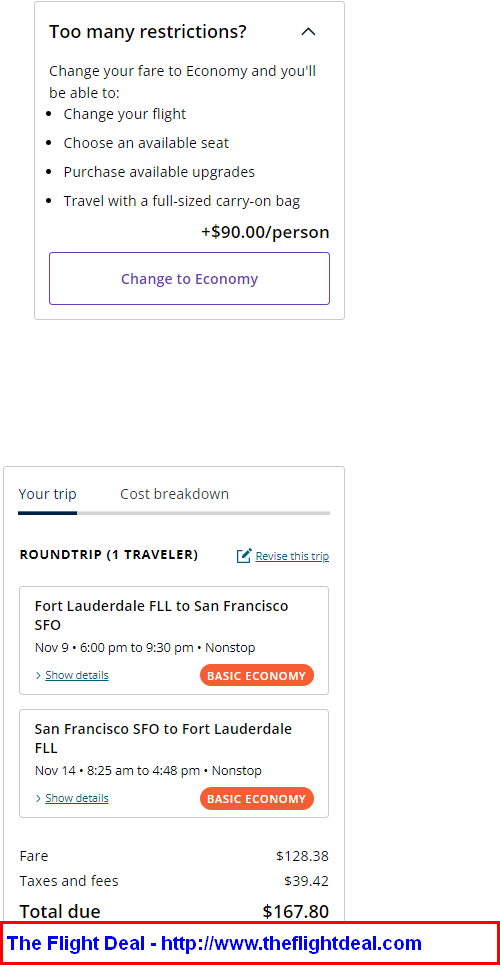Click the chevron beside outbound Show details
The width and height of the screenshot is (500, 965).
(x=39, y=675)
